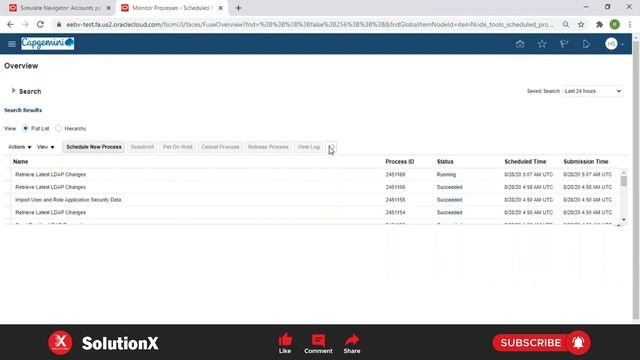Click the subscribe bell icon
This screenshot has height=360, width=640.
[578, 343]
